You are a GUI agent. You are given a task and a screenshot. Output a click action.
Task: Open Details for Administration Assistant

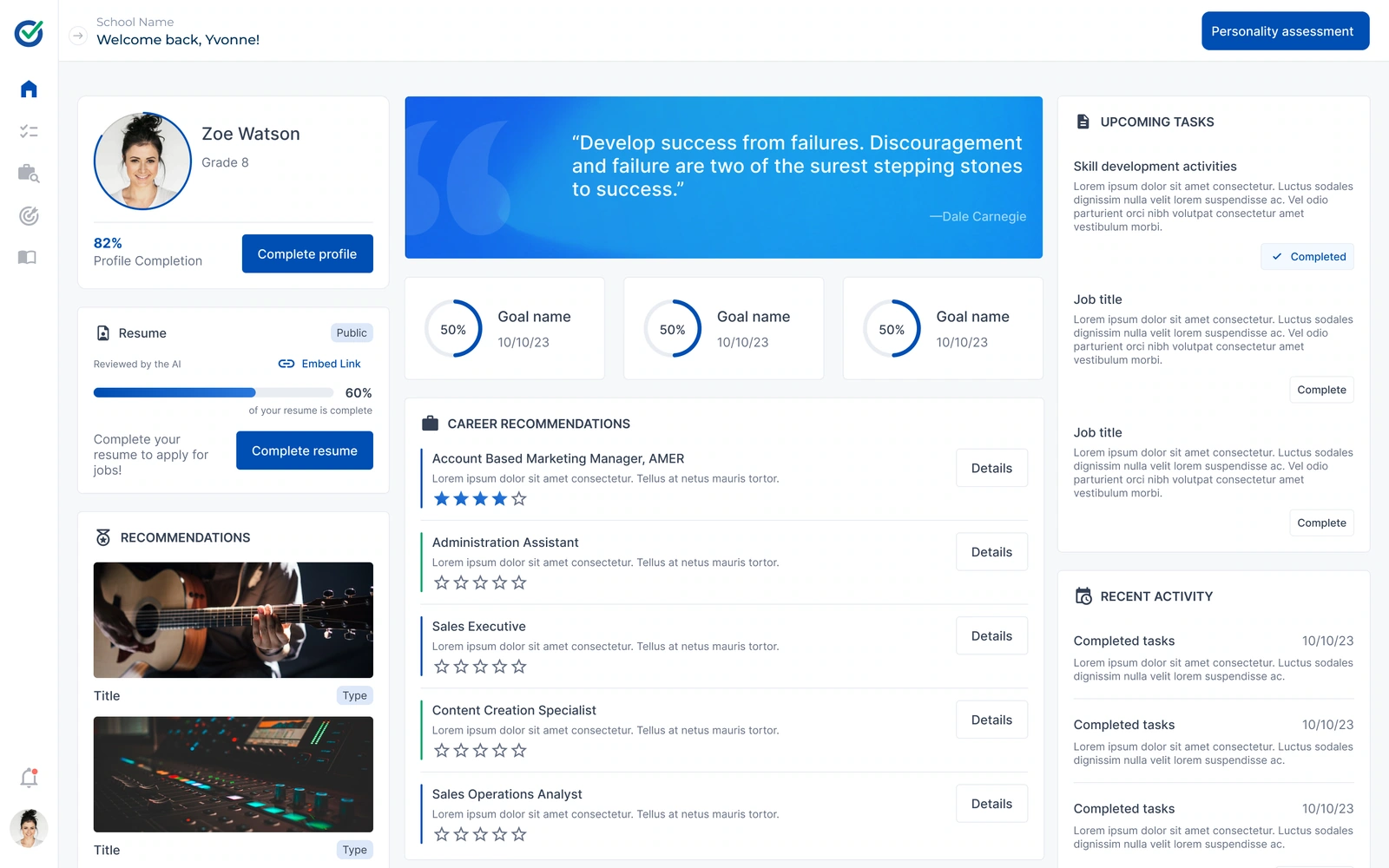tap(991, 552)
